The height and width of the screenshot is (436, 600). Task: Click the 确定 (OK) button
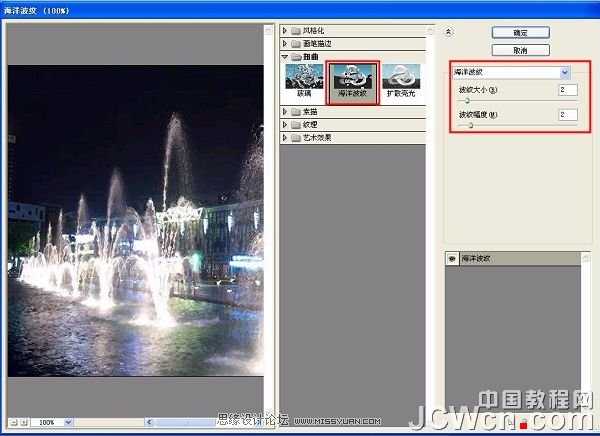pos(520,33)
